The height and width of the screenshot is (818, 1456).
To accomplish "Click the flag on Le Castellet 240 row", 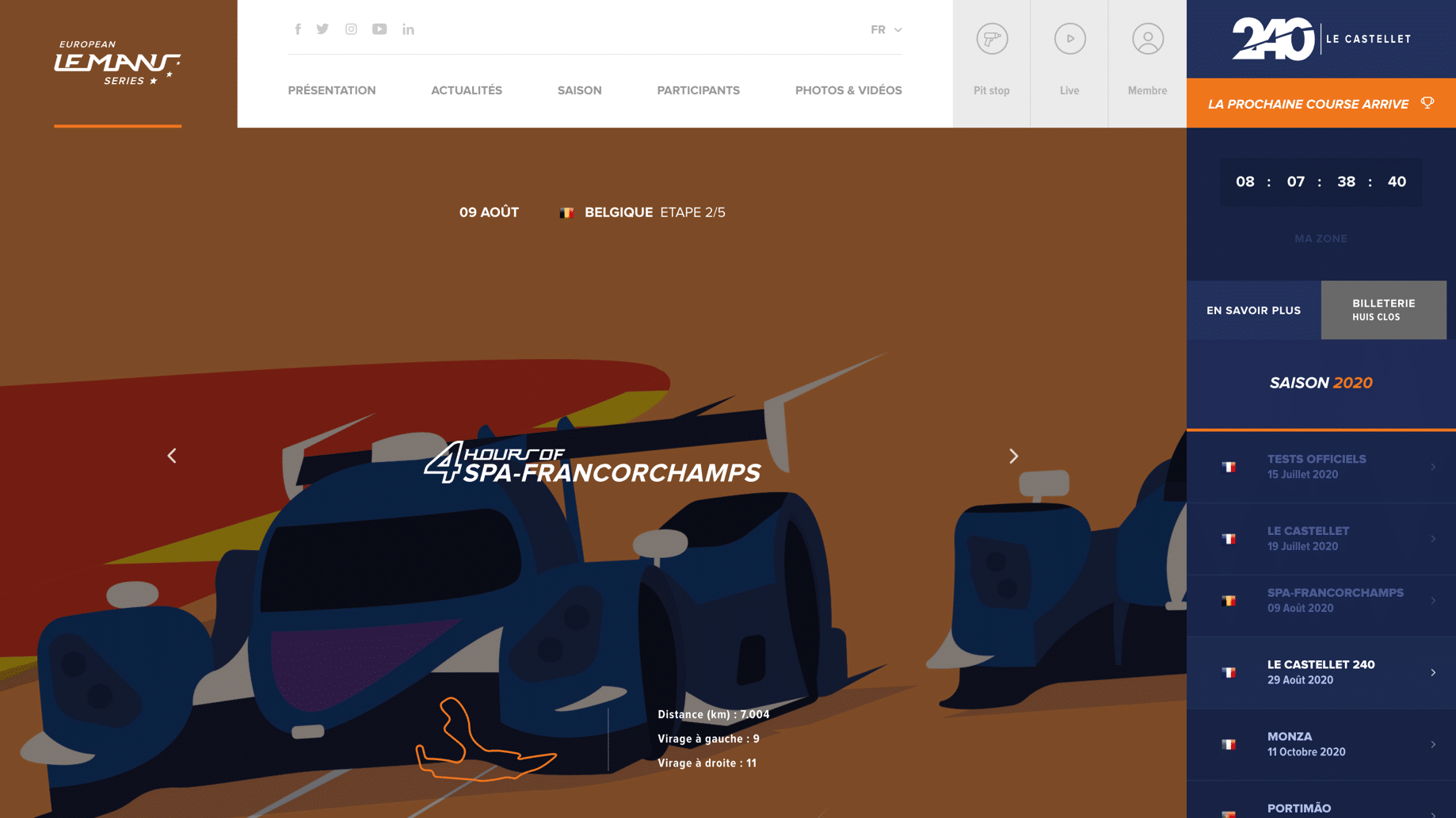I will pyautogui.click(x=1229, y=672).
